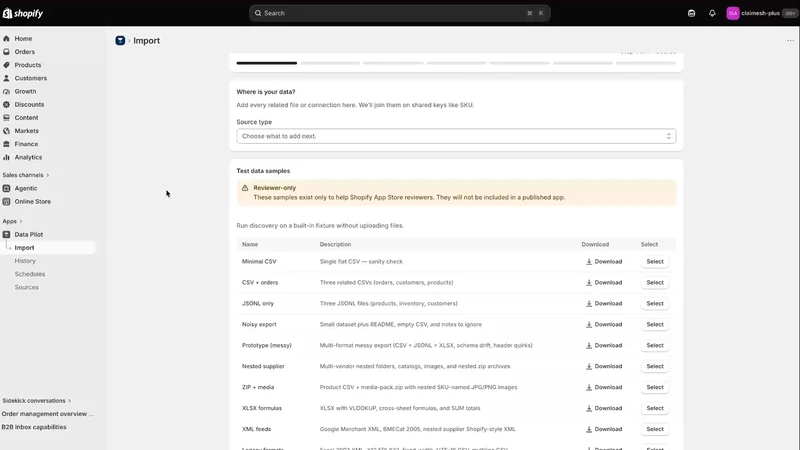The height and width of the screenshot is (450, 800).
Task: Click the Shopify logo
Action: click(23, 13)
